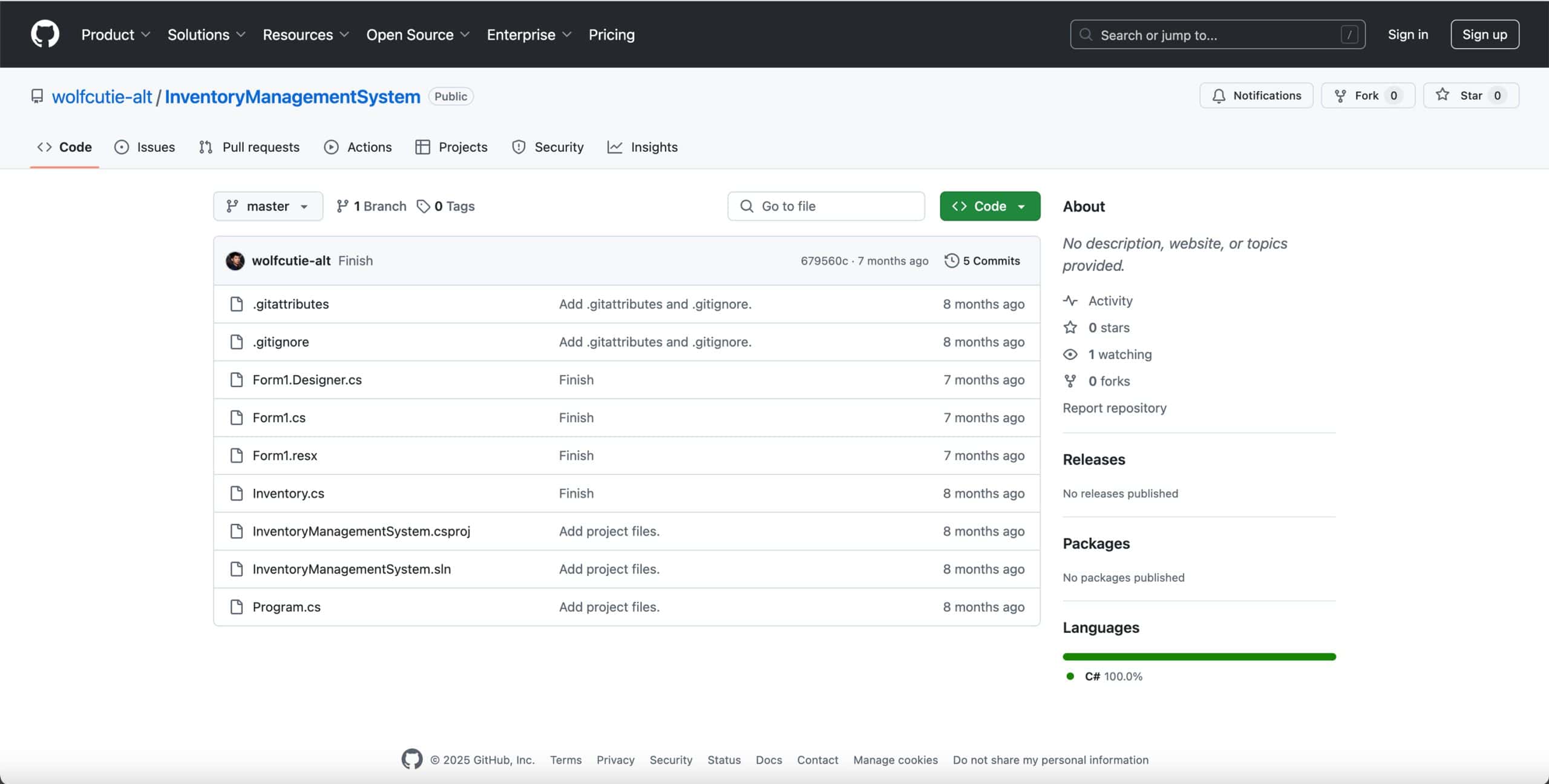Click the Go to file input
Viewport: 1549px width, 784px height.
[x=826, y=206]
